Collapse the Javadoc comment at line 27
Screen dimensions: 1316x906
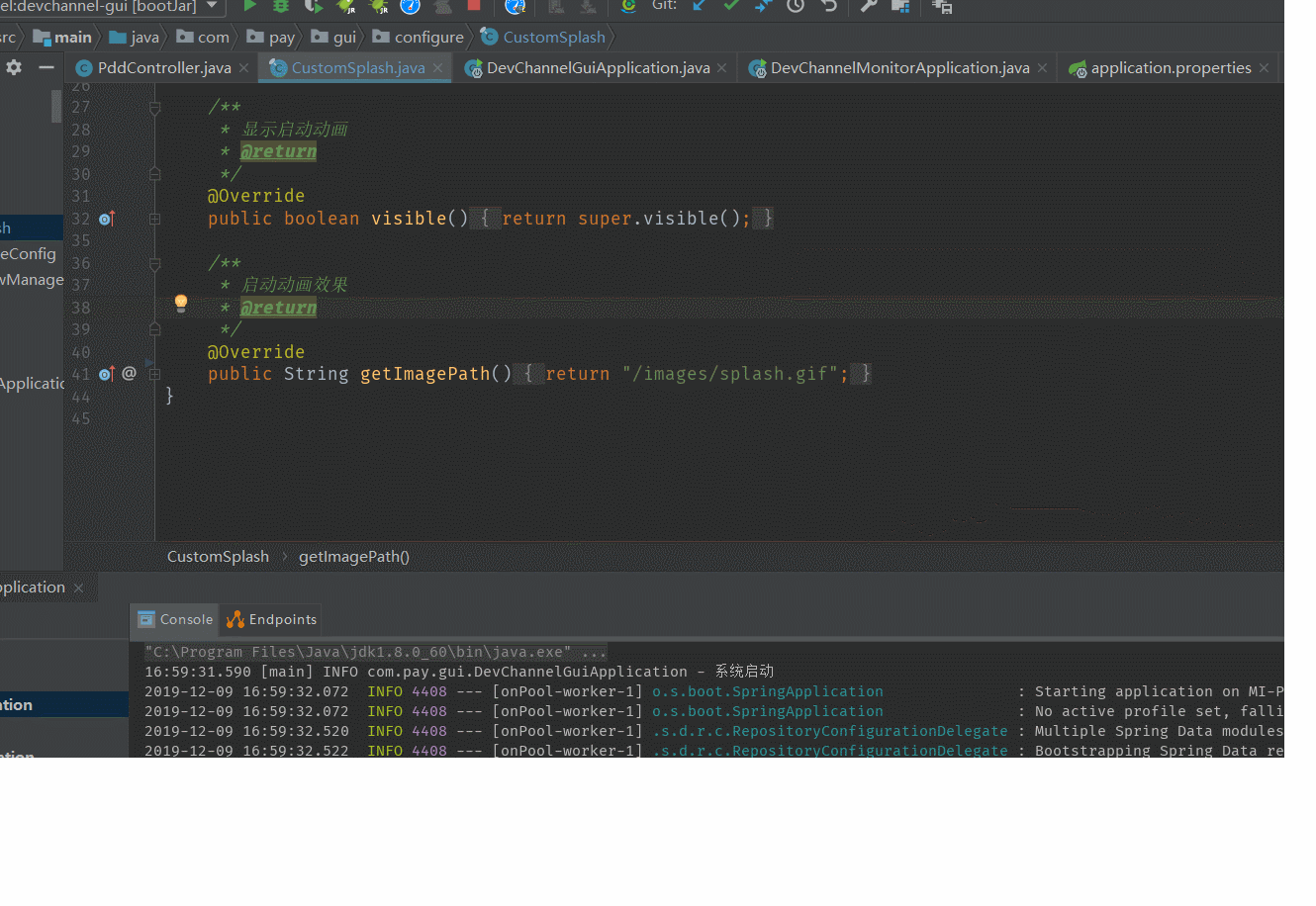155,108
